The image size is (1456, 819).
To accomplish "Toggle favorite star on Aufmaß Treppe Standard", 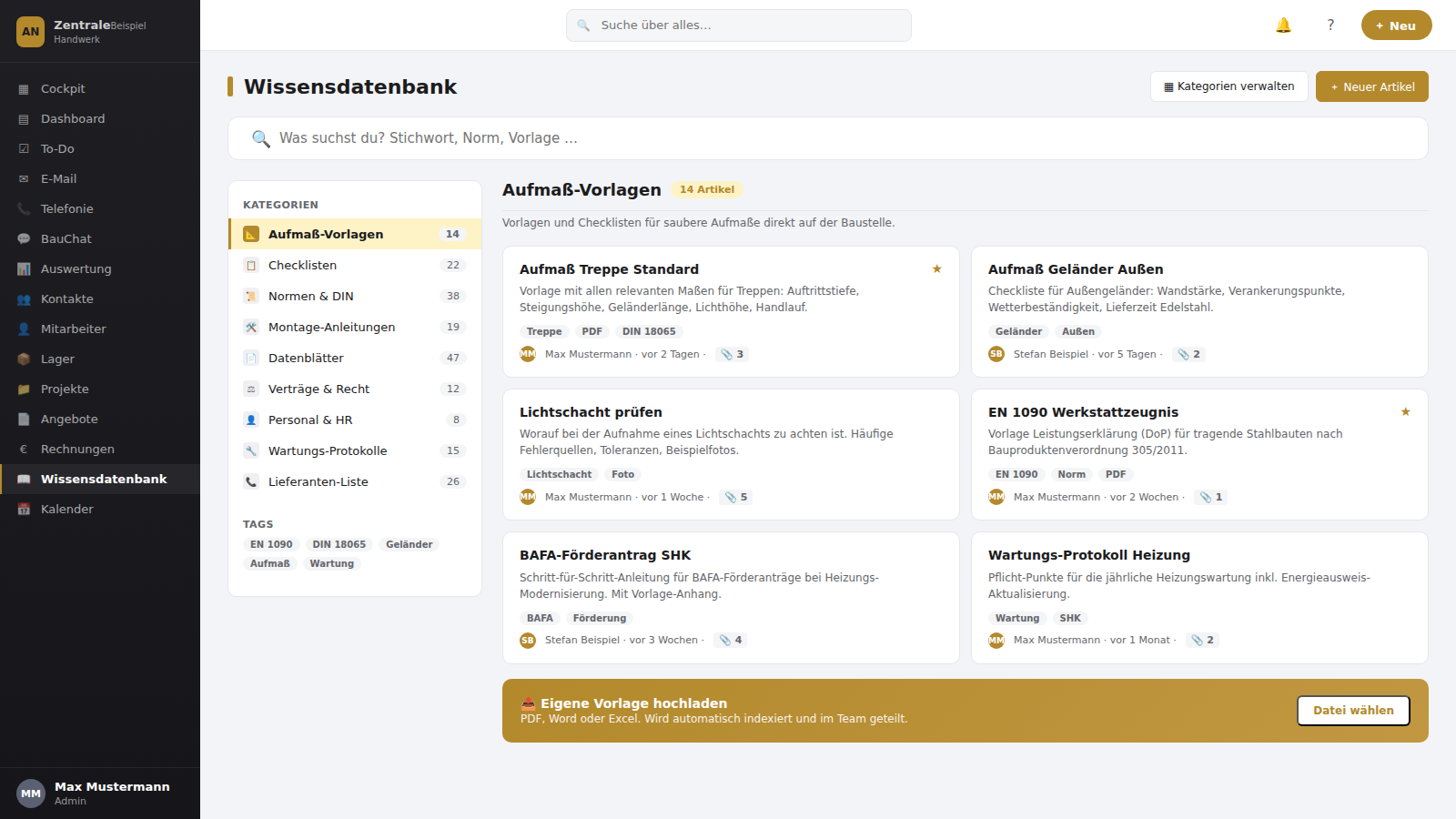I will pos(936,268).
